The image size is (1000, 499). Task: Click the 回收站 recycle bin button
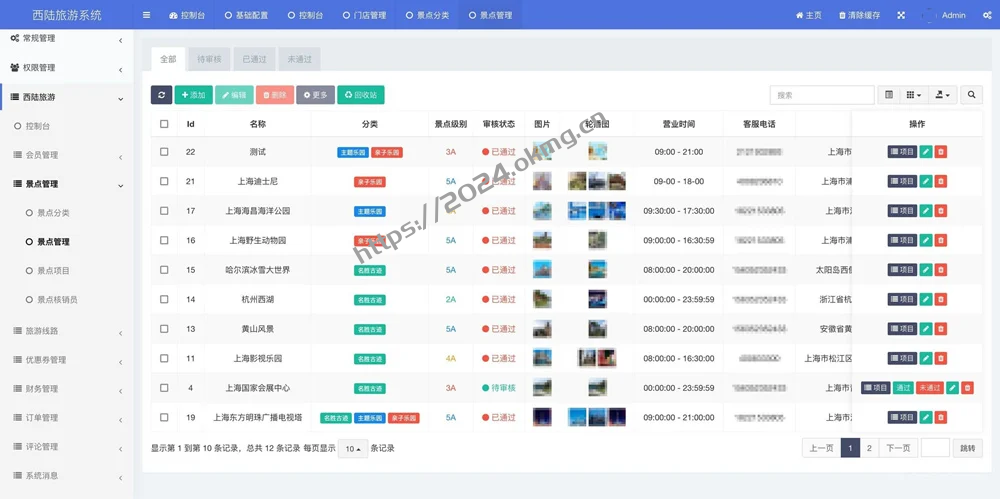361,95
